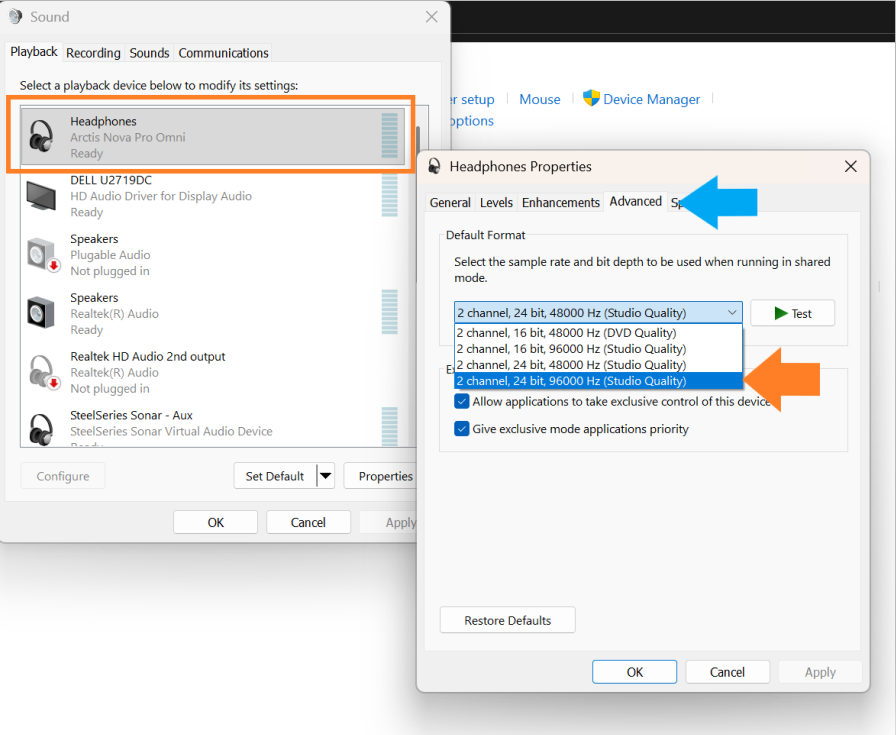The height and width of the screenshot is (735, 896).
Task: Open the Levels tab in Headphones Properties
Action: pos(496,202)
